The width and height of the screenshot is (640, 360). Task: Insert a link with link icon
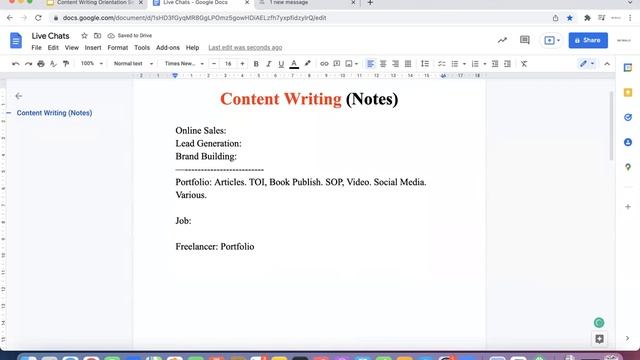click(324, 64)
